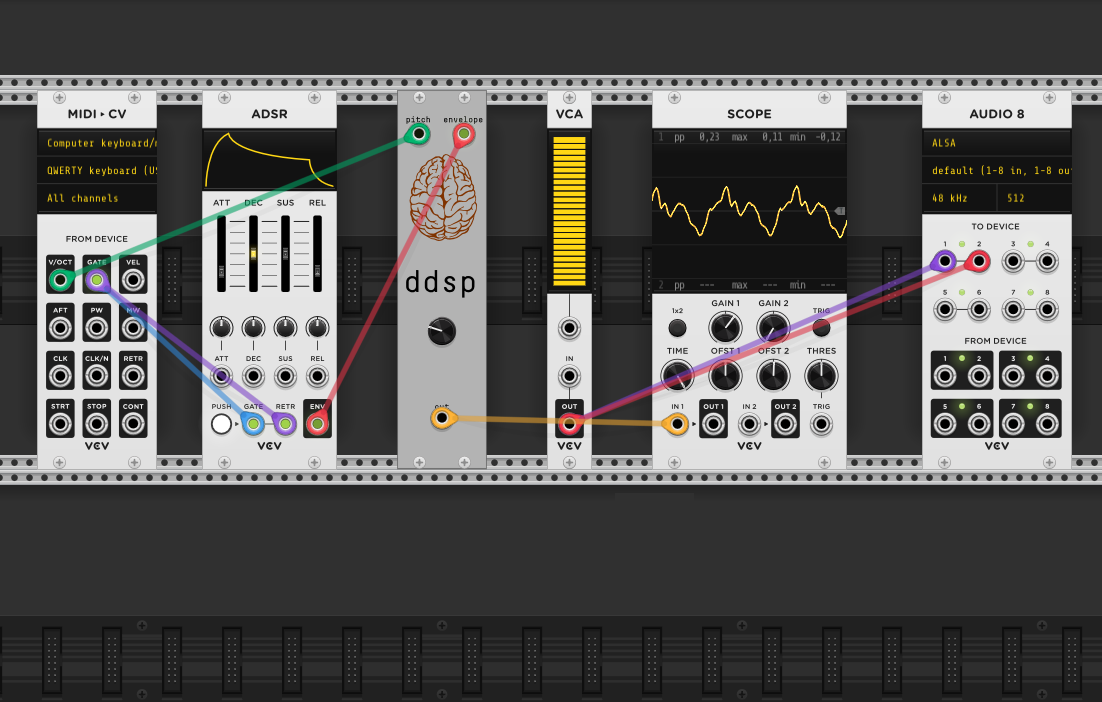
Task: Click the PW pitch wheel port
Action: pyautogui.click(x=97, y=328)
